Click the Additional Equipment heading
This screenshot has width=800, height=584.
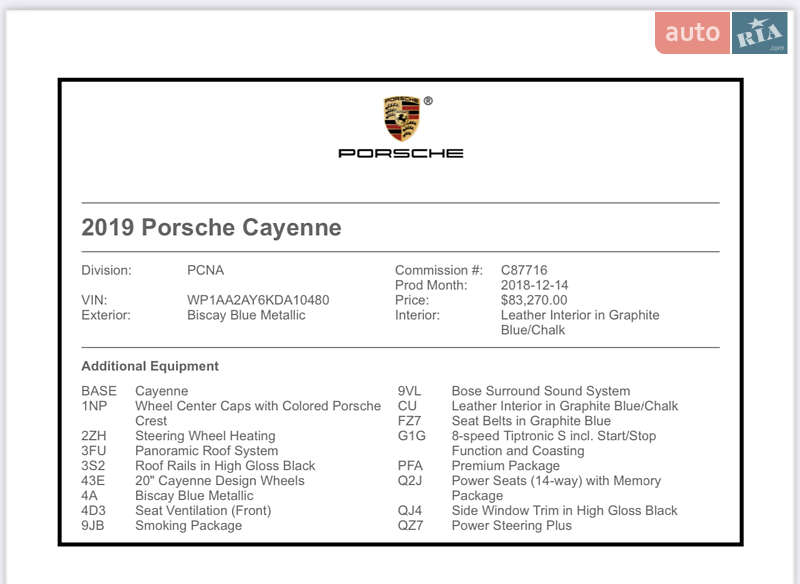coord(149,366)
